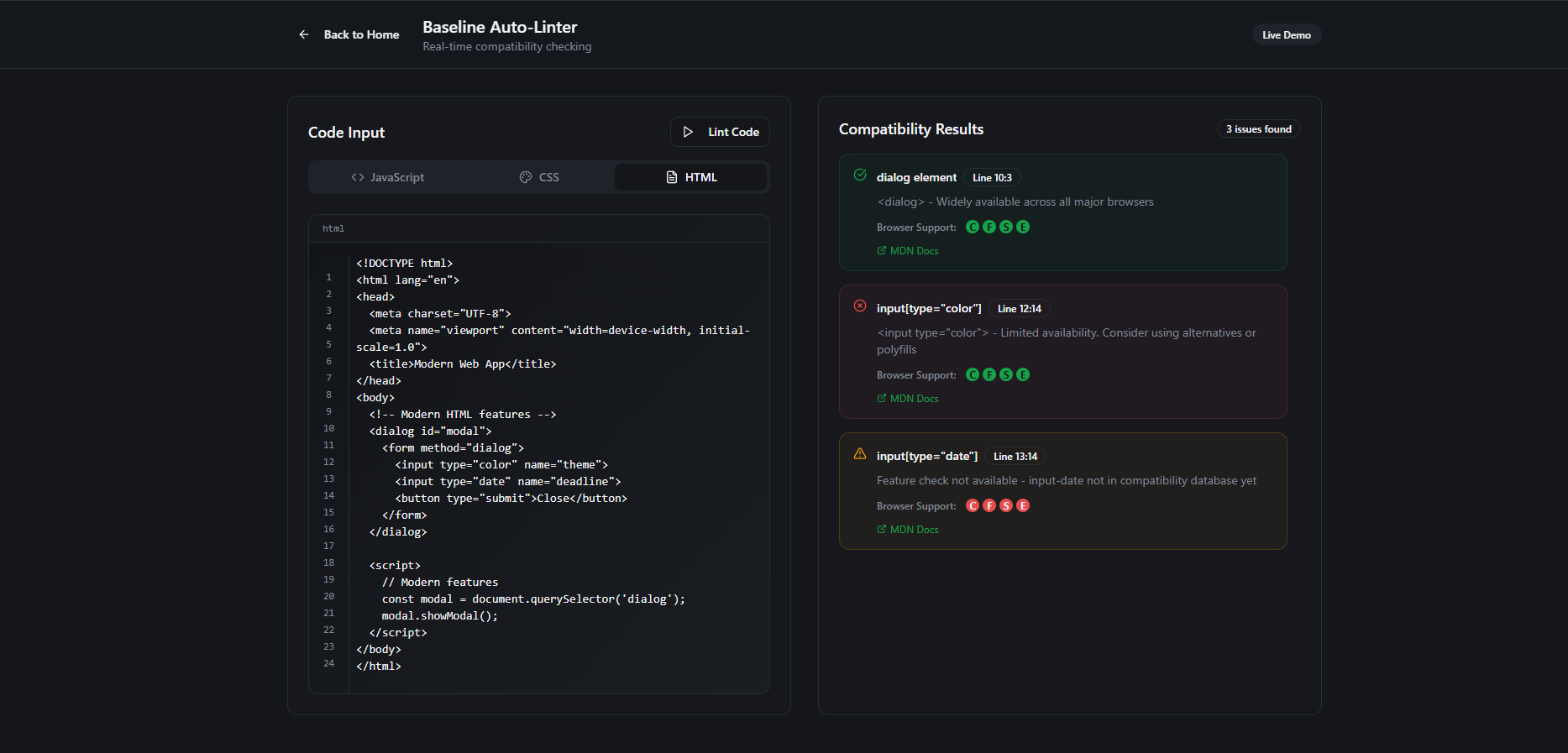The image size is (1568, 753).
Task: Click external link icon beside input color MDN Docs
Action: (882, 398)
